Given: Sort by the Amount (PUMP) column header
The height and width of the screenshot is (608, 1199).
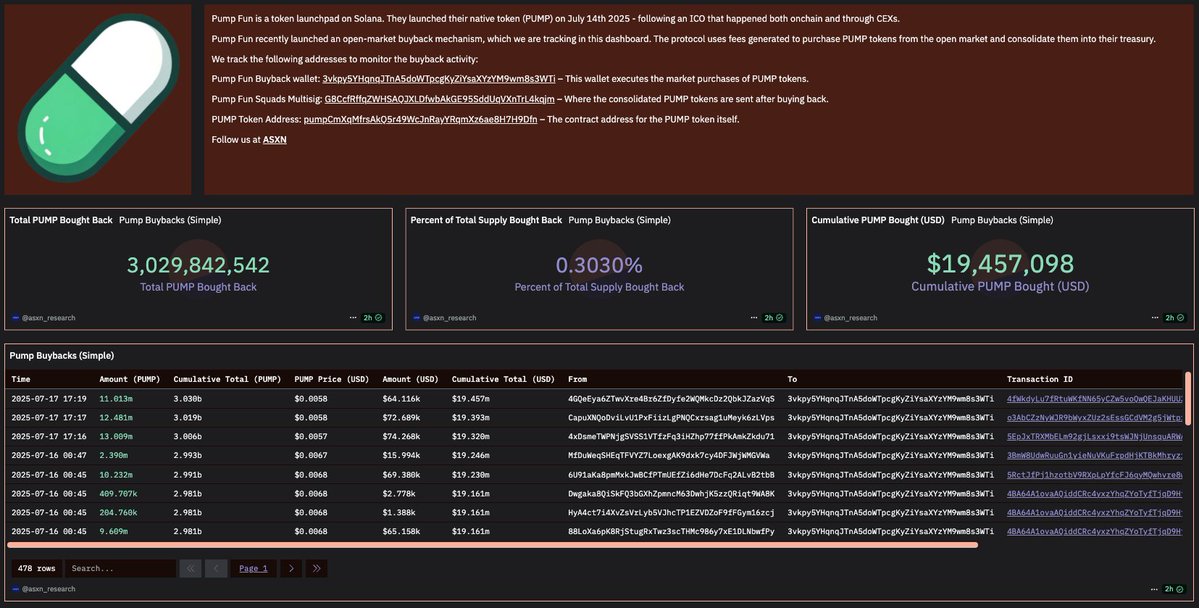Looking at the screenshot, I should (129, 379).
